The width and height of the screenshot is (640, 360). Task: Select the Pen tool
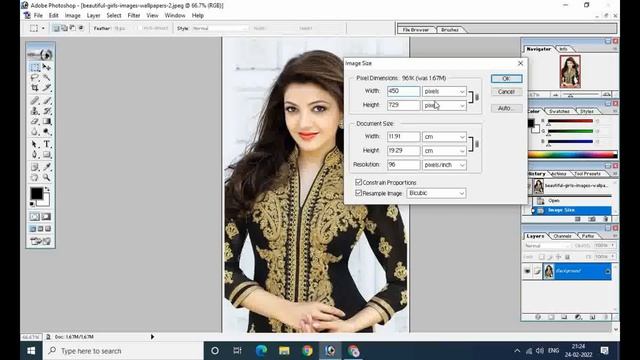35,155
